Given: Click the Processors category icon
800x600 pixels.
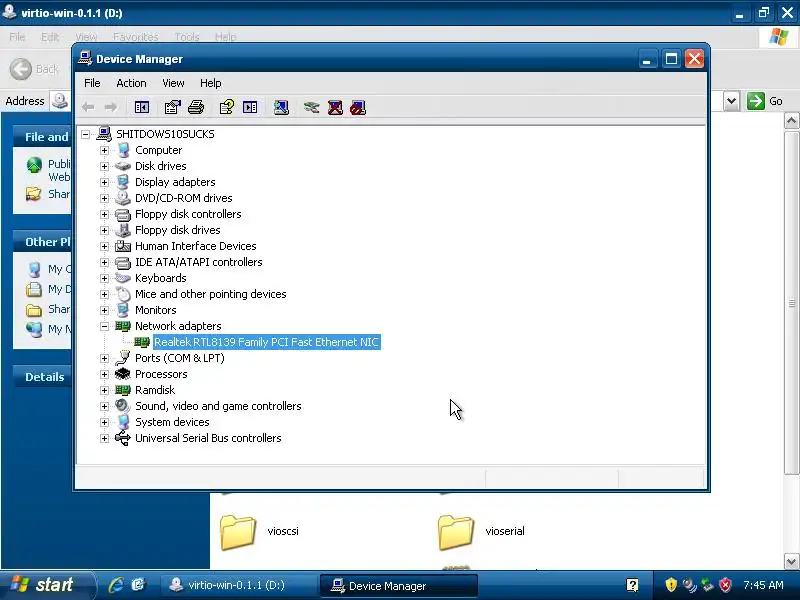Looking at the screenshot, I should (122, 374).
